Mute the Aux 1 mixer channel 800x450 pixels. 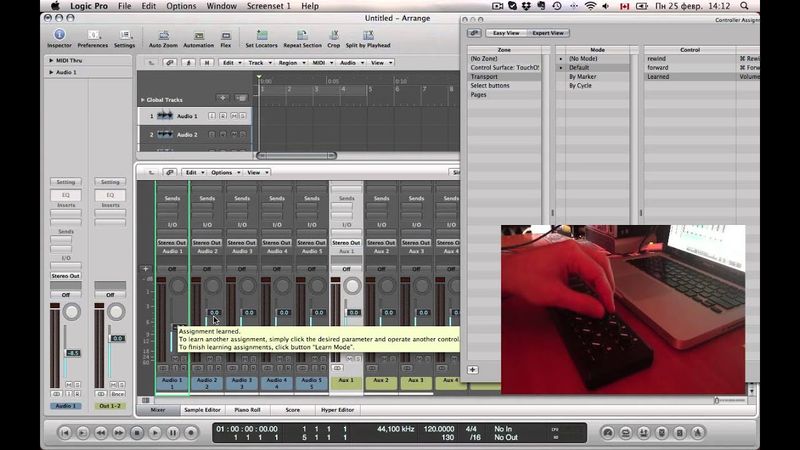click(x=349, y=359)
